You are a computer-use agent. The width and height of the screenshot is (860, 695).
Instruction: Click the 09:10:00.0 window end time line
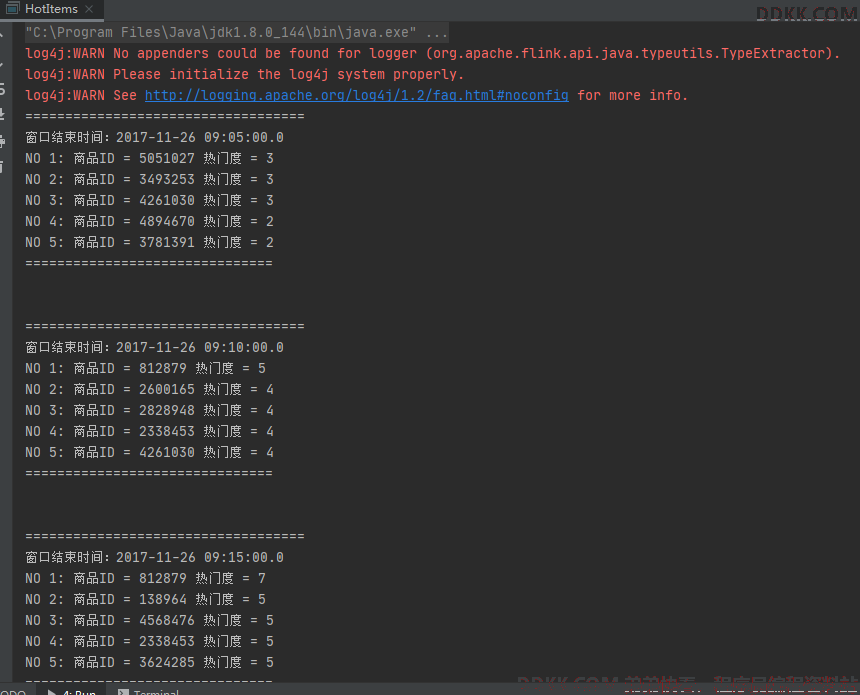(x=154, y=348)
